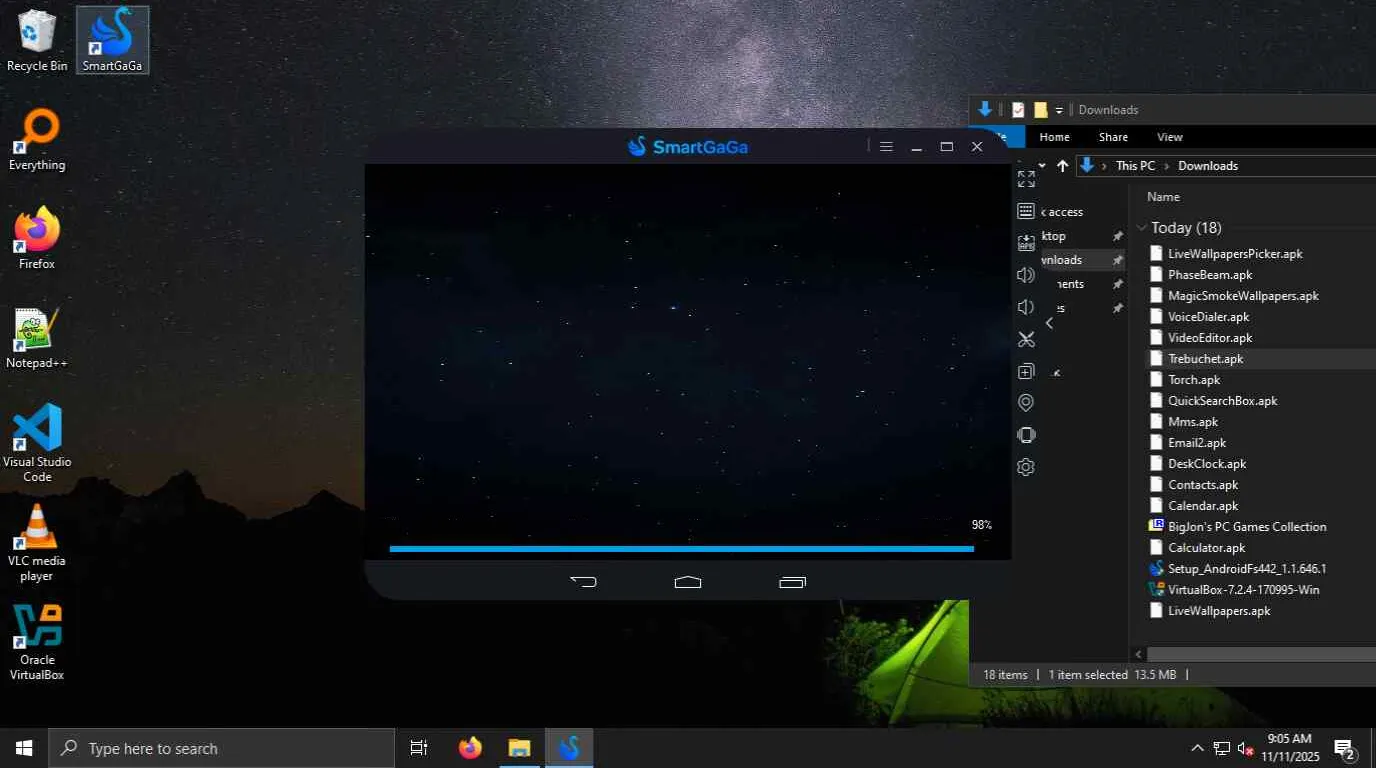Open Customize Quick Access Toolbar dropdown
Image resolution: width=1376 pixels, height=768 pixels.
click(1059, 110)
